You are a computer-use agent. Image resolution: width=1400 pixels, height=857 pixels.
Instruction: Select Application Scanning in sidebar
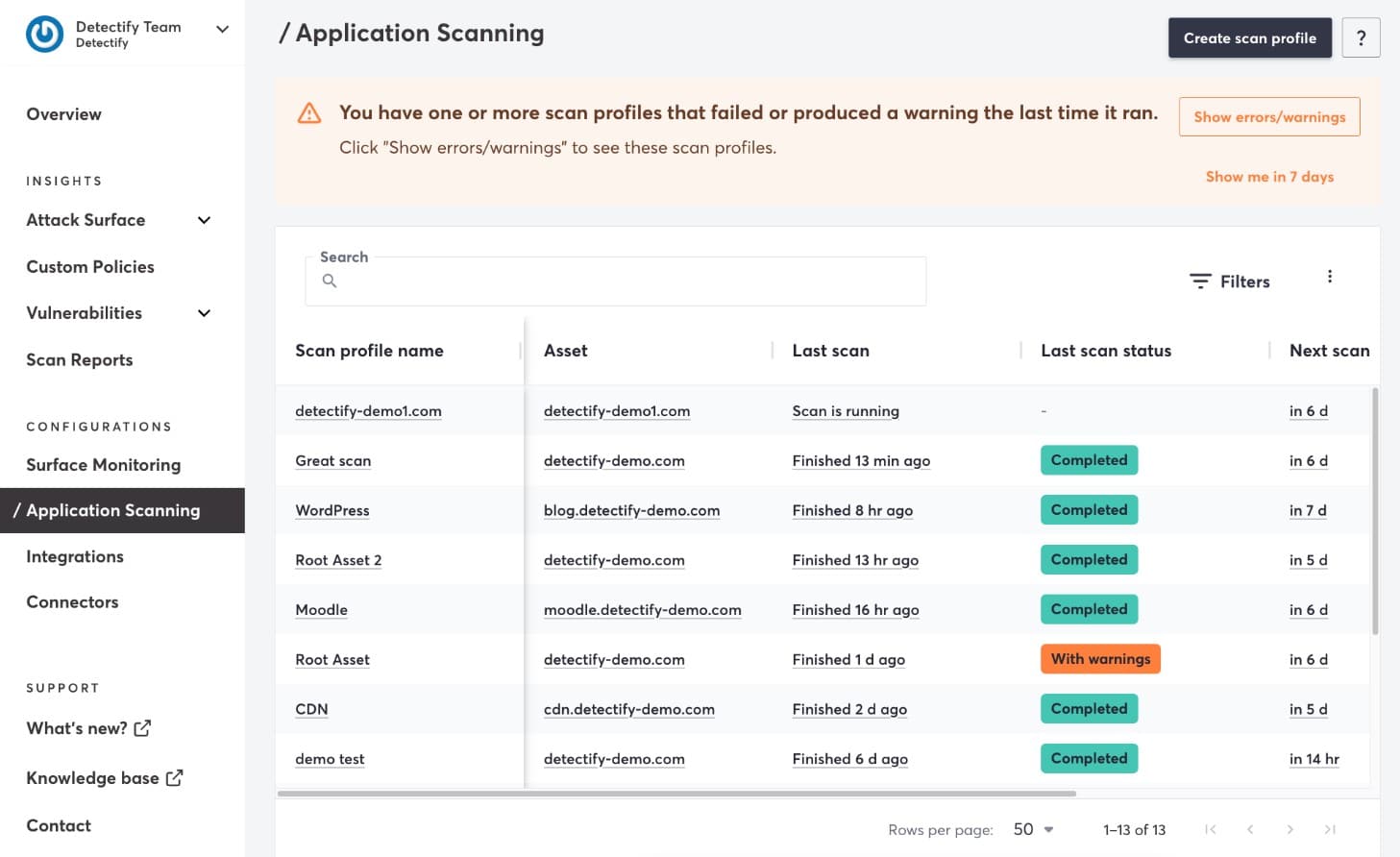pos(122,510)
